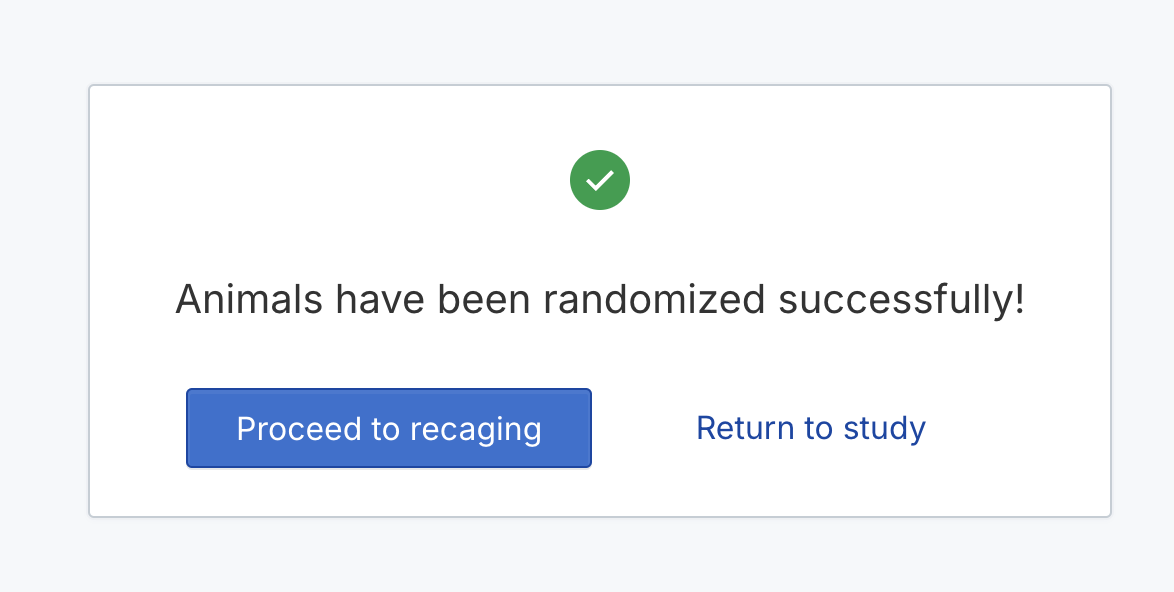Select the round green confirmation badge
Image resolution: width=1174 pixels, height=592 pixels.
click(x=600, y=180)
